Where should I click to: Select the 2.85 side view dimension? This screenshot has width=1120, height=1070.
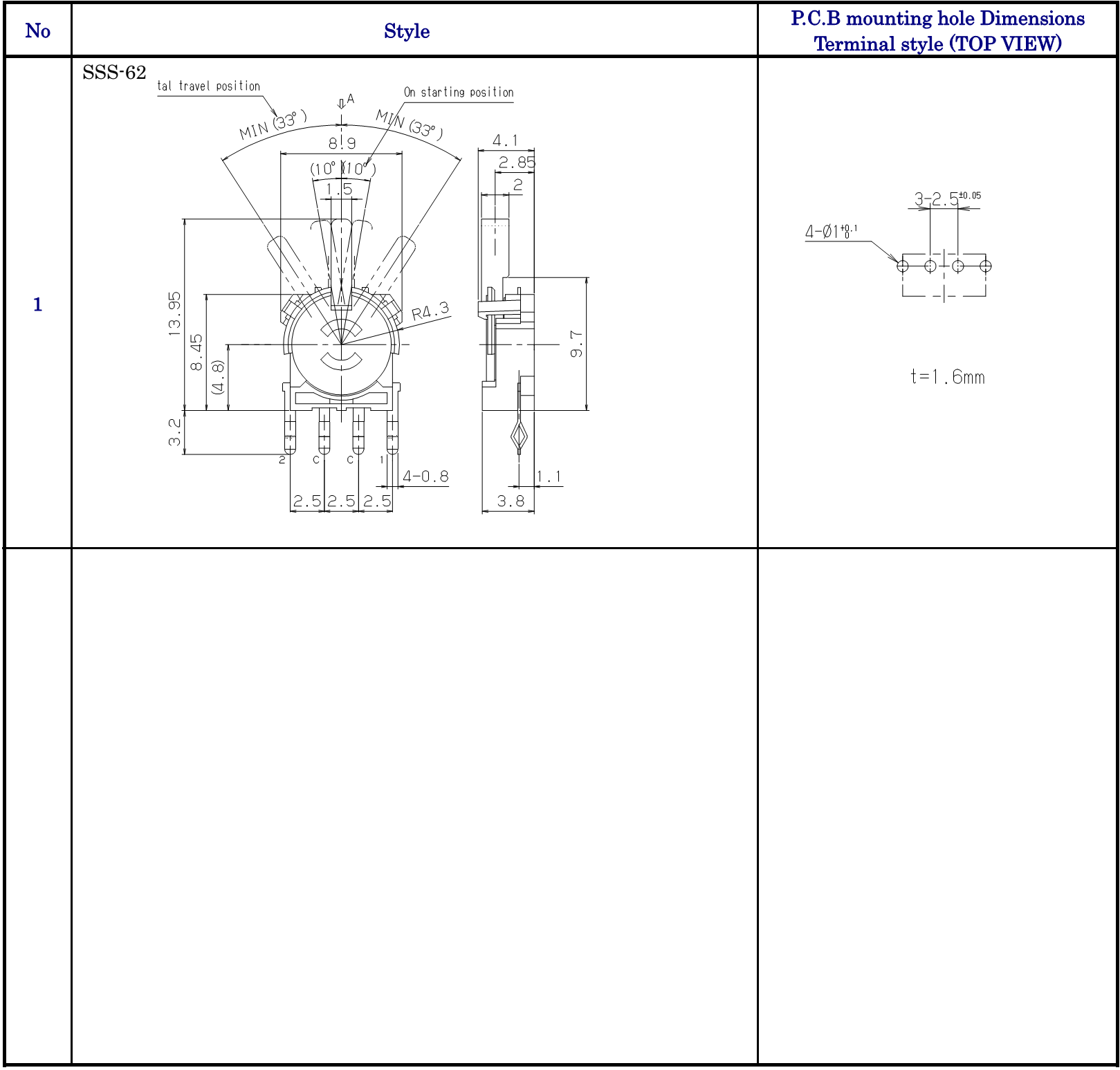click(517, 163)
